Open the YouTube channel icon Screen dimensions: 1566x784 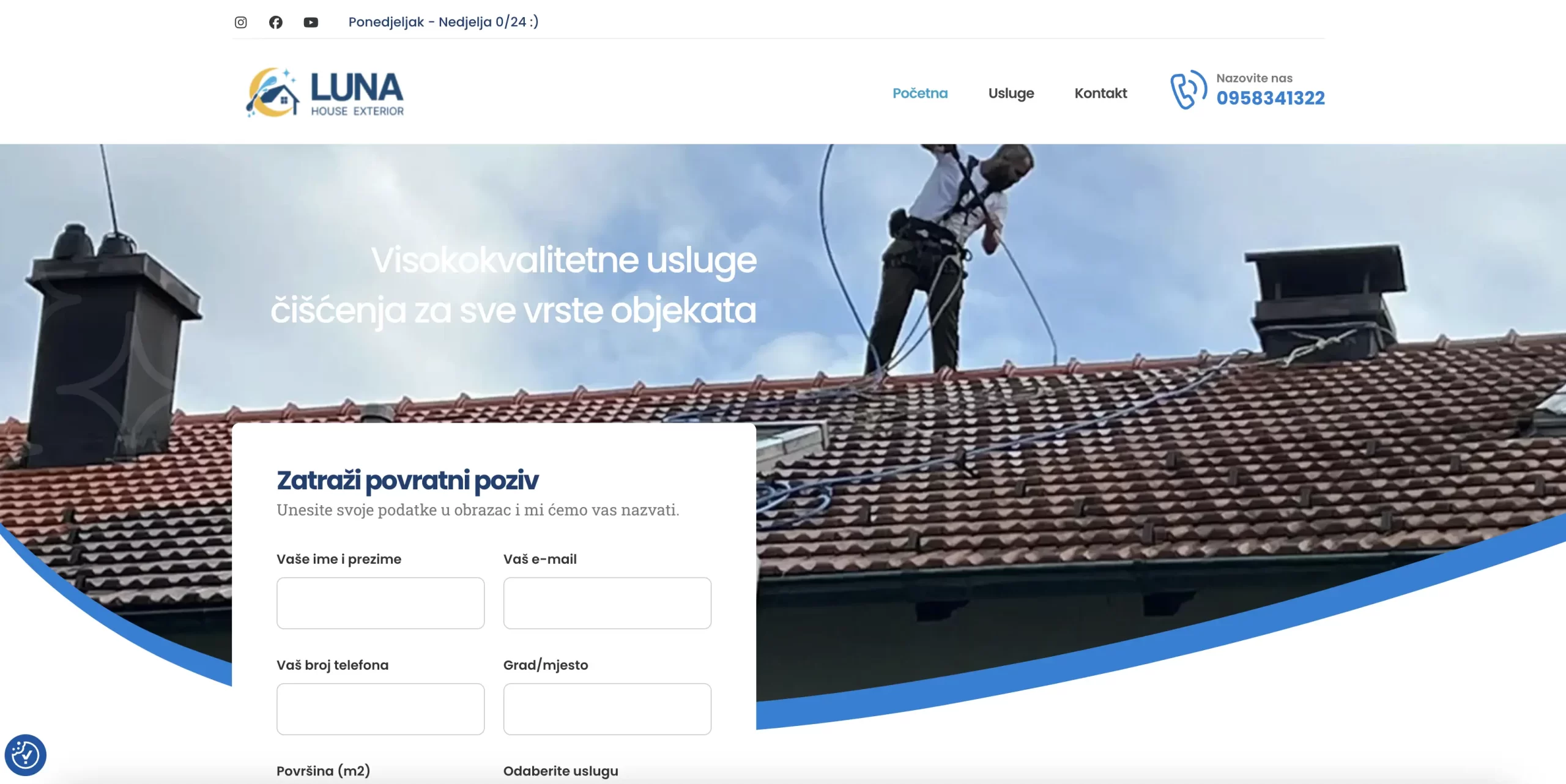coord(311,23)
